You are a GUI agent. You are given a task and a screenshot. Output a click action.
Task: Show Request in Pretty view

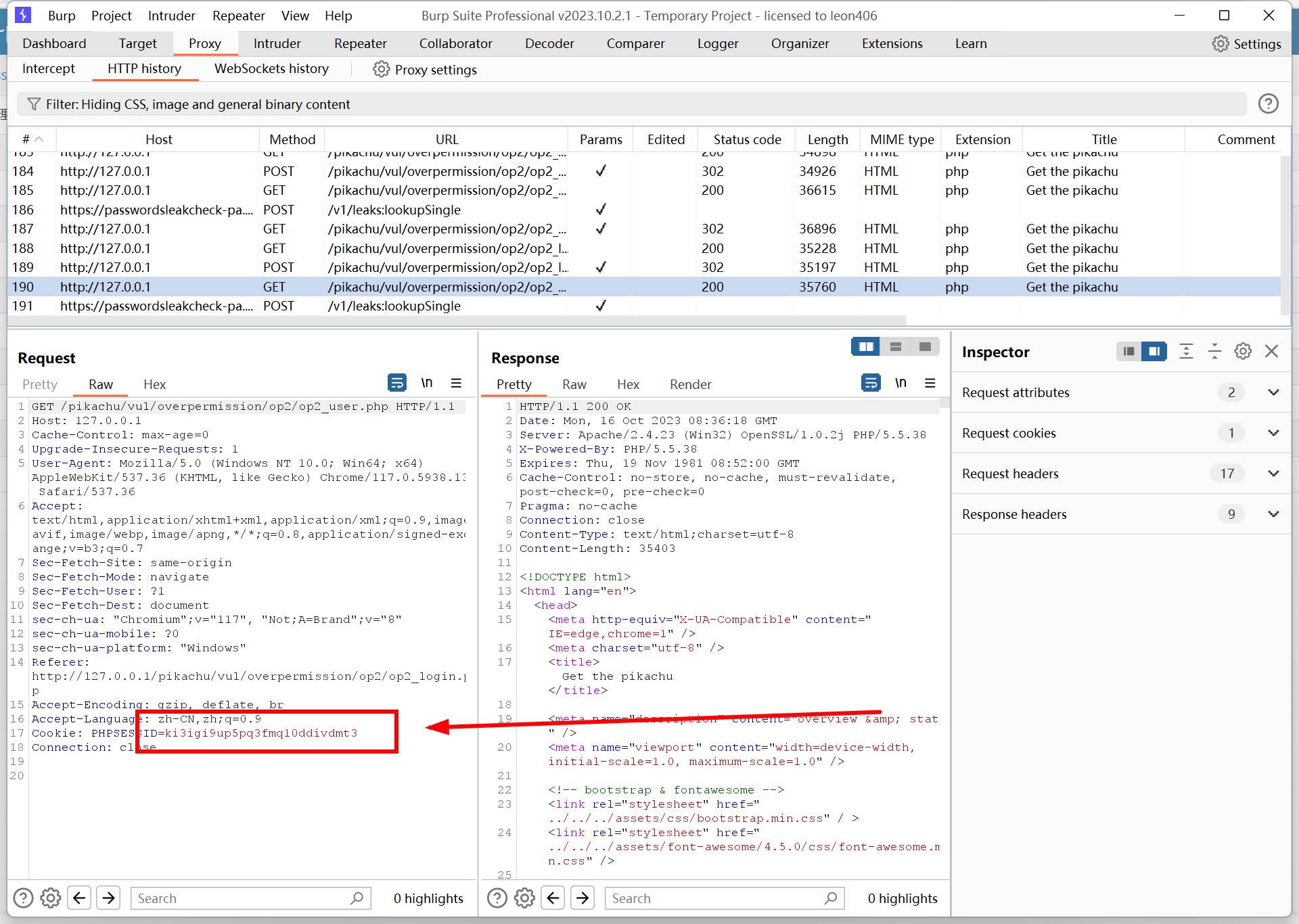(40, 384)
